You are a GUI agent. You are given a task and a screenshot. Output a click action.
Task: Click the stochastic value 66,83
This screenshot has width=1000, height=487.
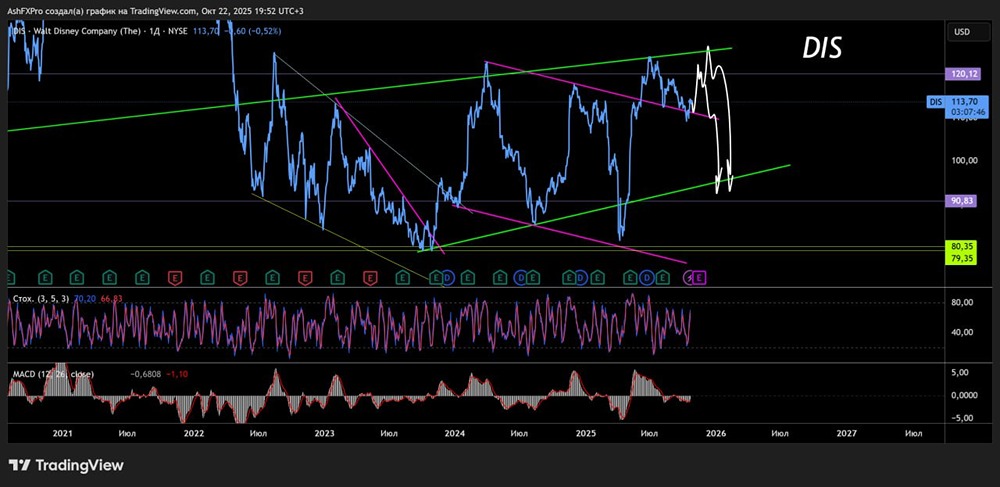(111, 298)
